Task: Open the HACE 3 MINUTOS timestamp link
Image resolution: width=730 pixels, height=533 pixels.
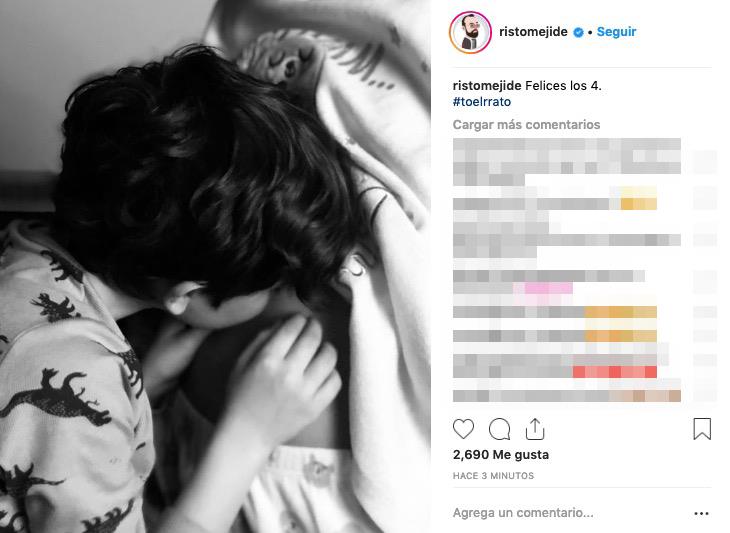Action: [x=493, y=476]
